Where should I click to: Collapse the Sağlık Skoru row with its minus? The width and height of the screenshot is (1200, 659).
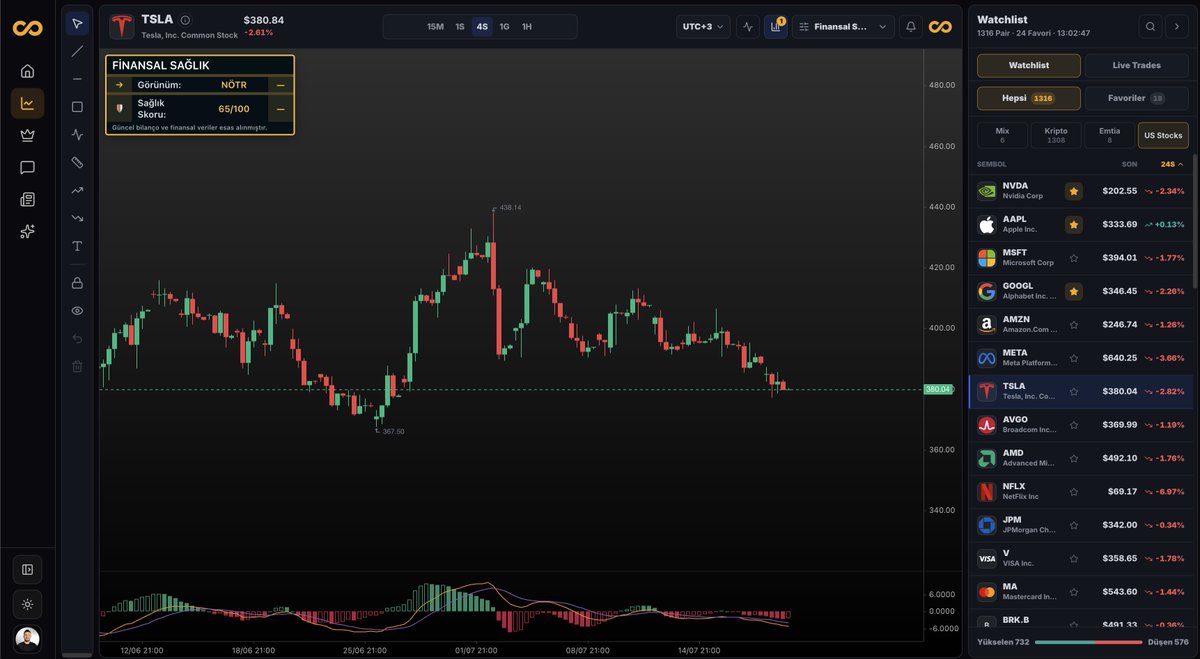tap(280, 109)
